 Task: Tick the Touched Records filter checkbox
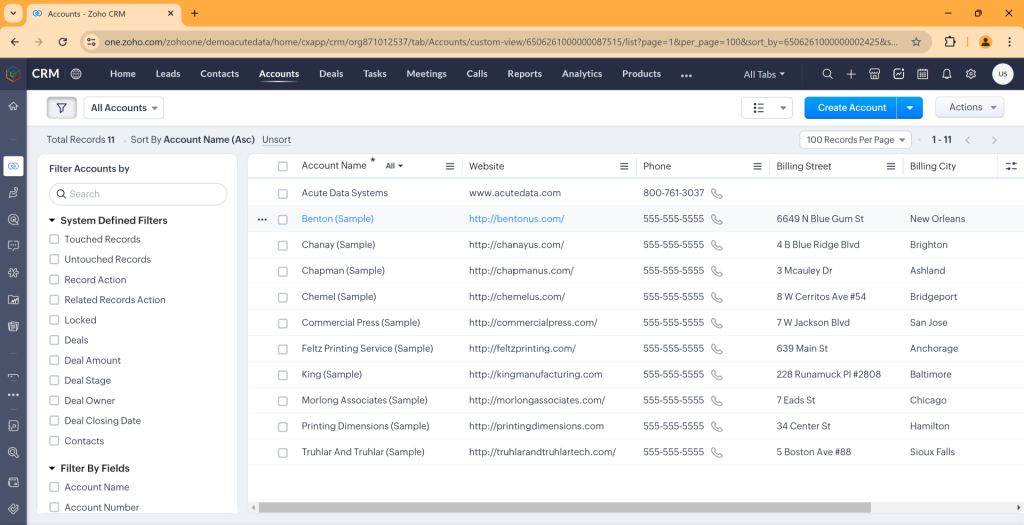[x=54, y=240]
